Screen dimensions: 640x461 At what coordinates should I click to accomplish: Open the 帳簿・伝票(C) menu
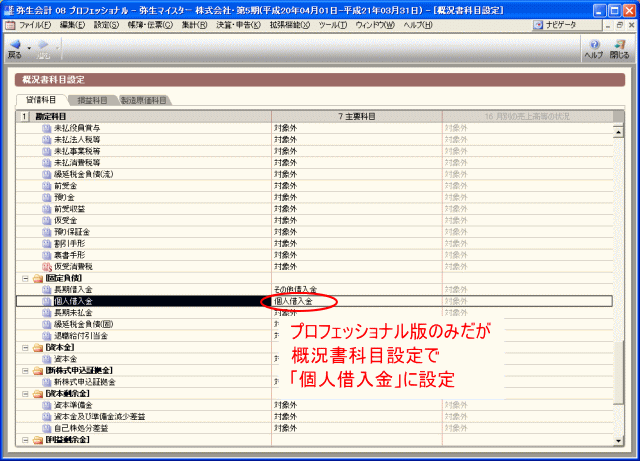150,25
